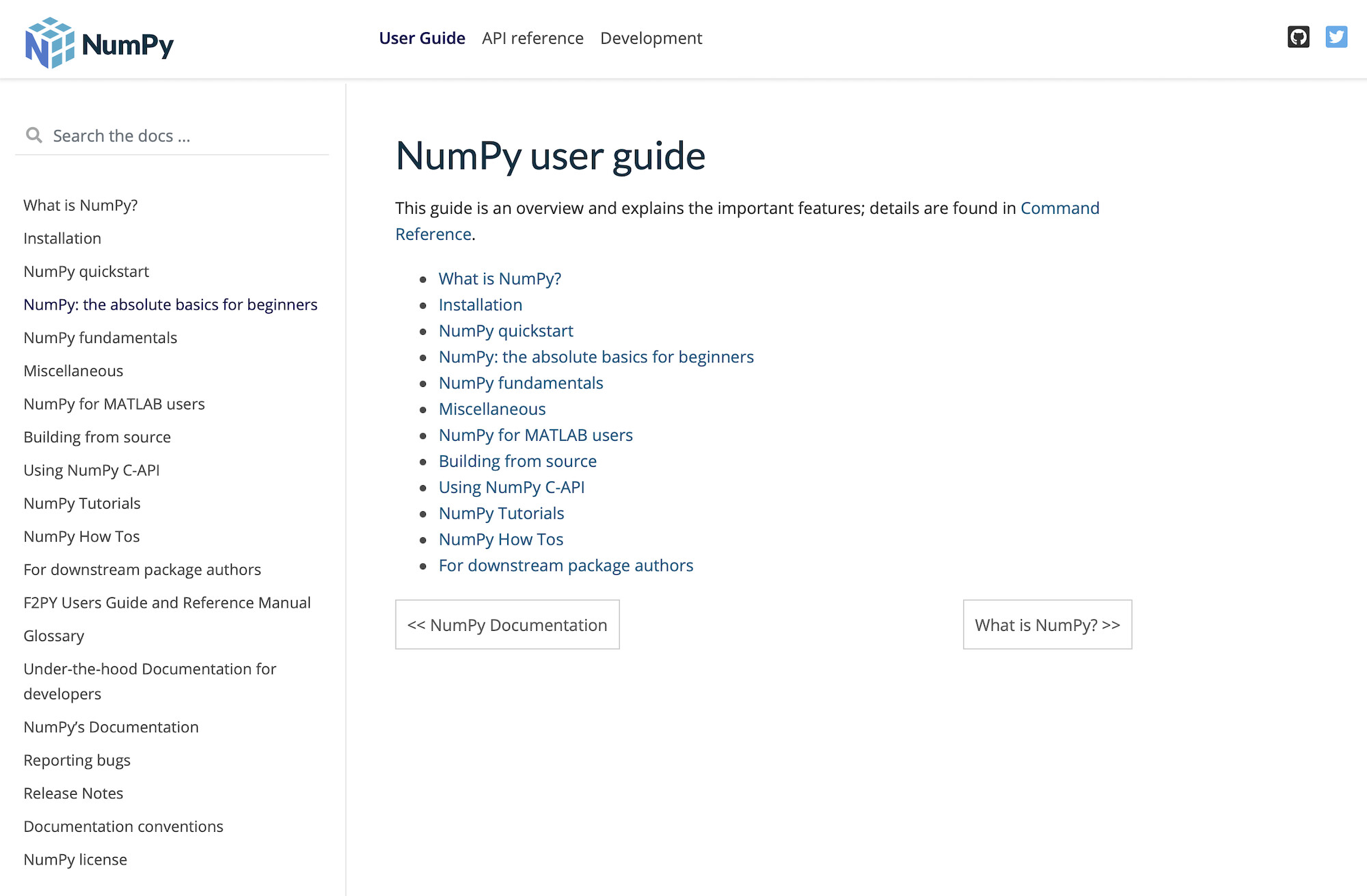
Task: Open the Development top menu item
Action: [x=651, y=38]
